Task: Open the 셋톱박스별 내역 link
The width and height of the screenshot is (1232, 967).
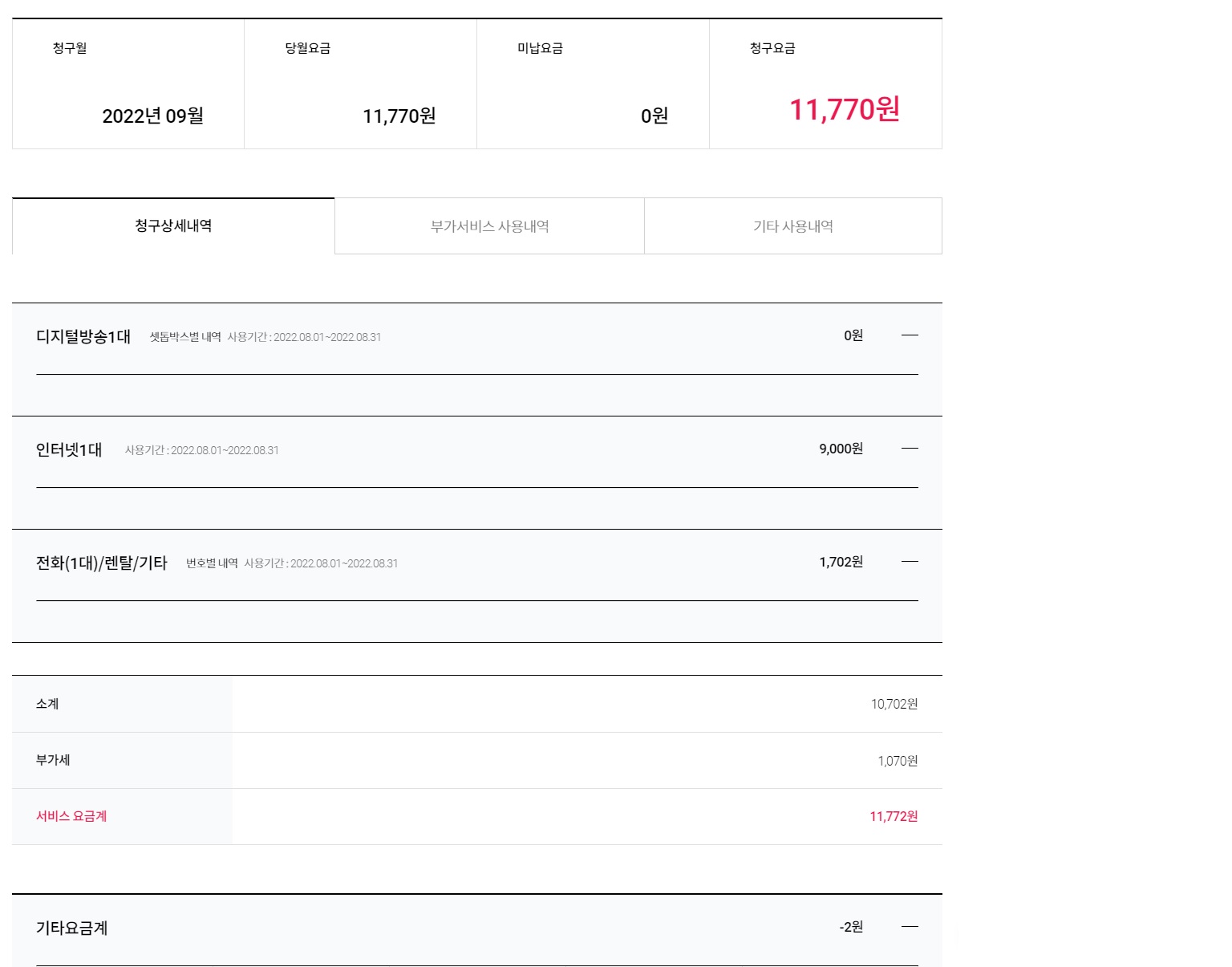Action: click(185, 337)
